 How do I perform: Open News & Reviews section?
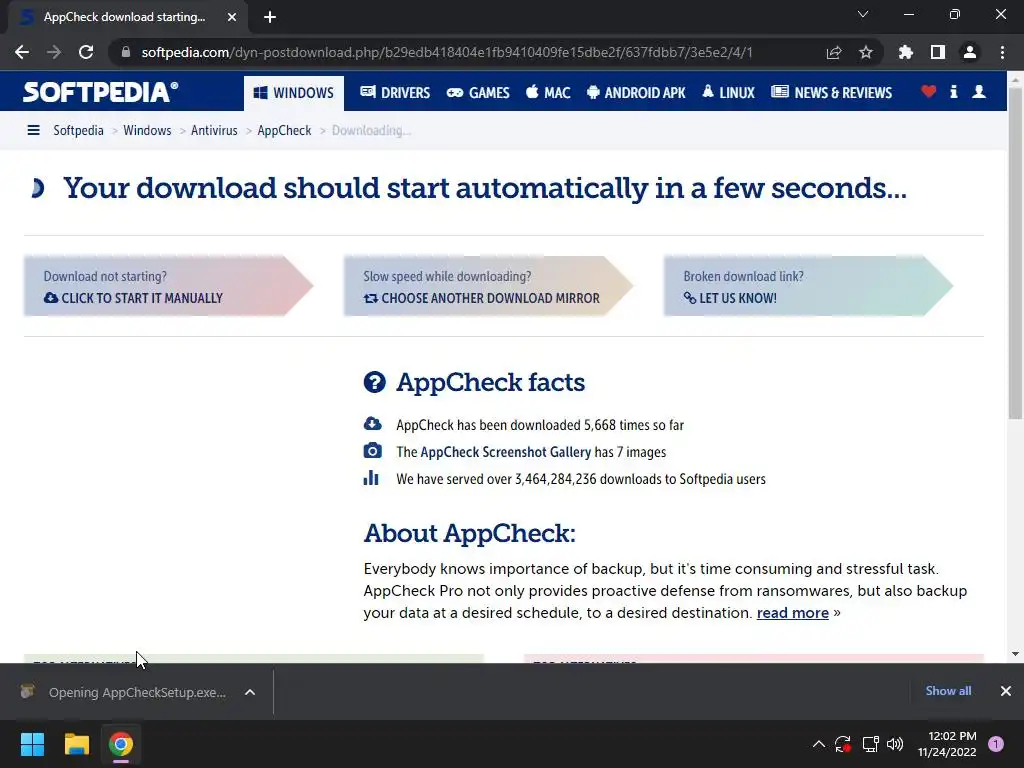click(831, 93)
